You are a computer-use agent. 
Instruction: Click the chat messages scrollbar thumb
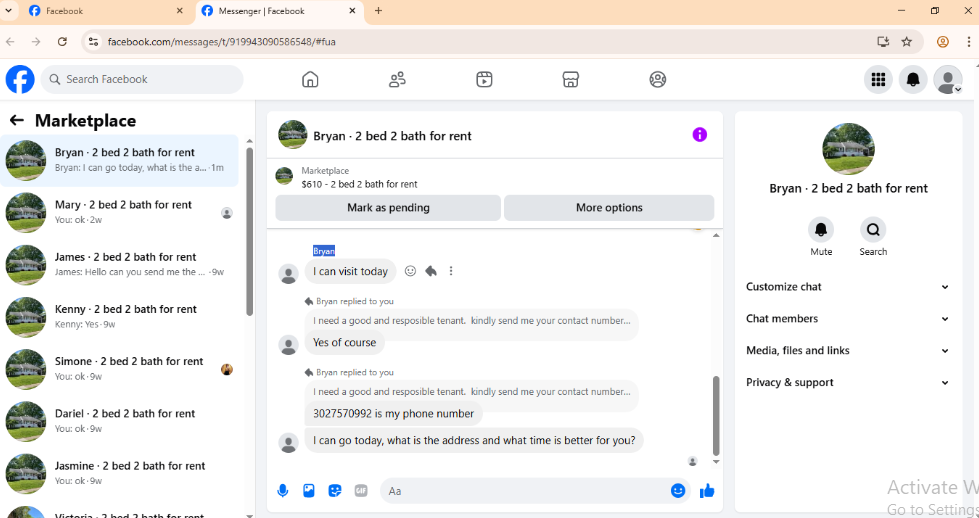(x=716, y=415)
